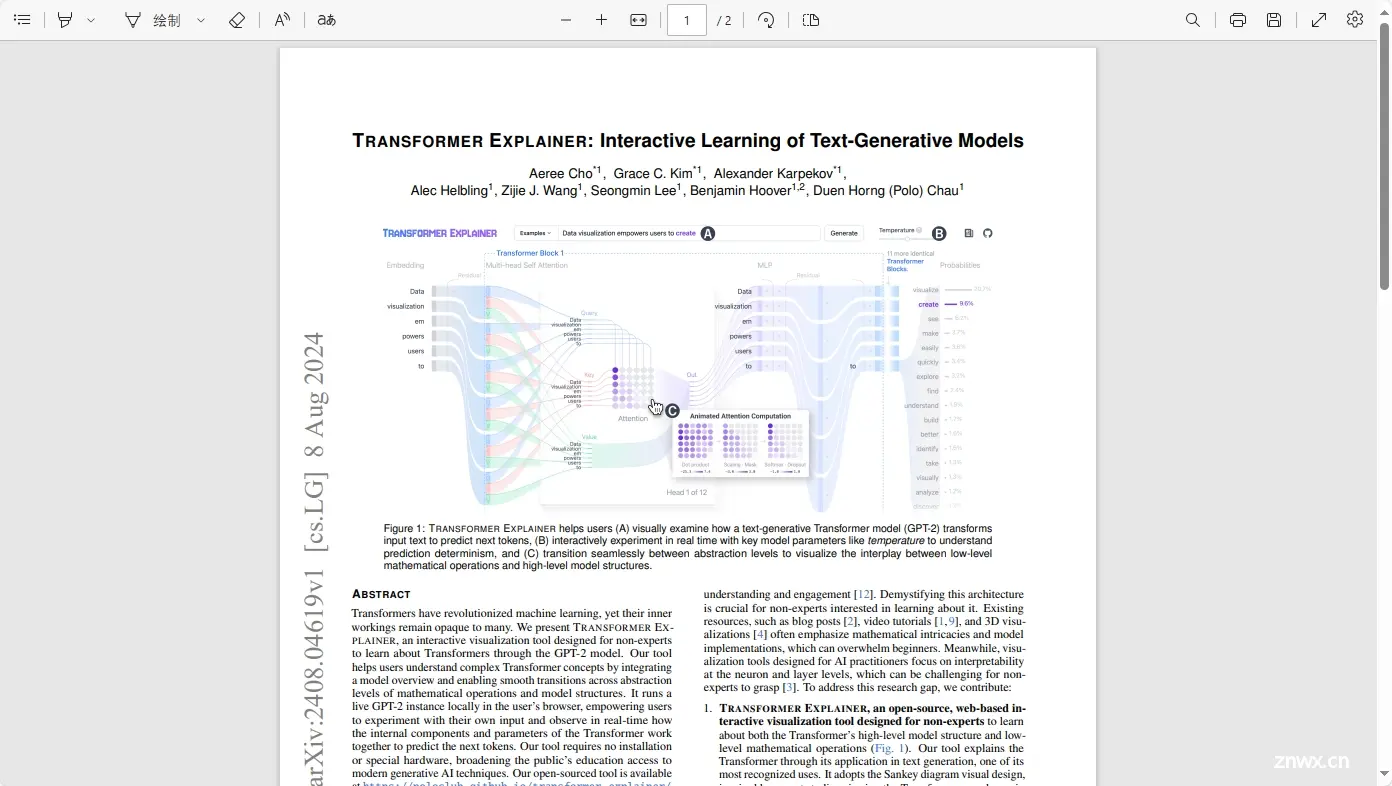Focus the page number field
The height and width of the screenshot is (786, 1392).
687,20
